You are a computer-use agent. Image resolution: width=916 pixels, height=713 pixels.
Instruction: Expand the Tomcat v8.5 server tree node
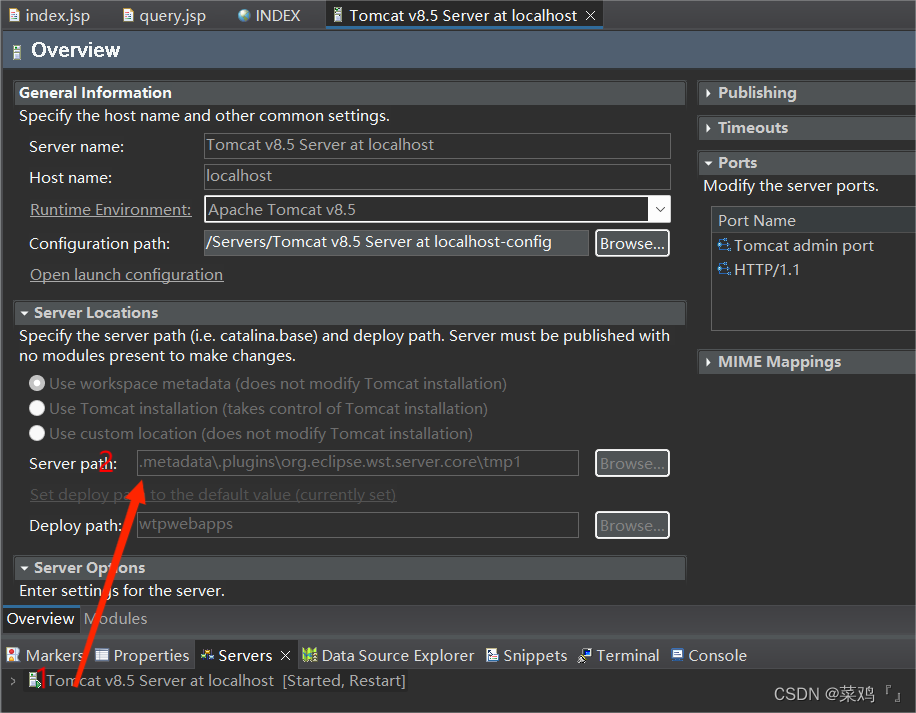13,681
